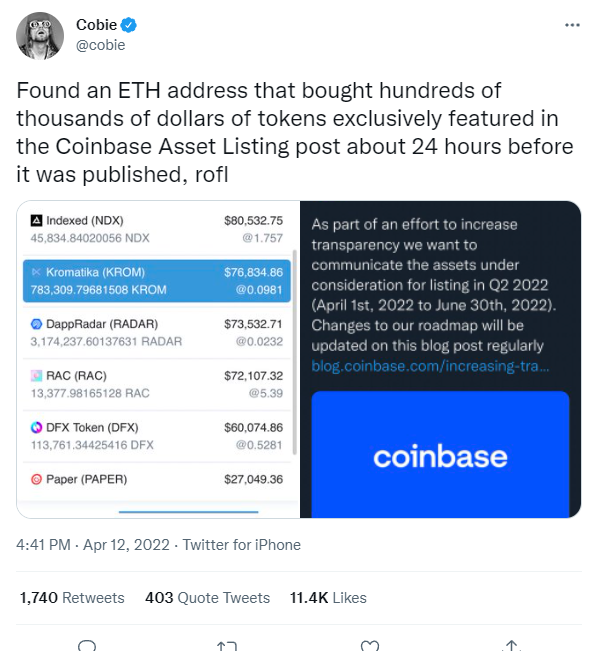Viewport: 593px width, 651px height.
Task: Click the blue coinbase logo banner
Action: click(440, 454)
